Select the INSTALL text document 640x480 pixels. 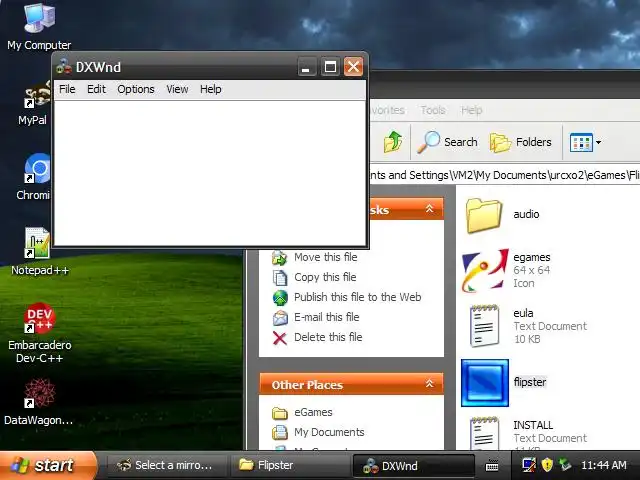tap(527, 433)
